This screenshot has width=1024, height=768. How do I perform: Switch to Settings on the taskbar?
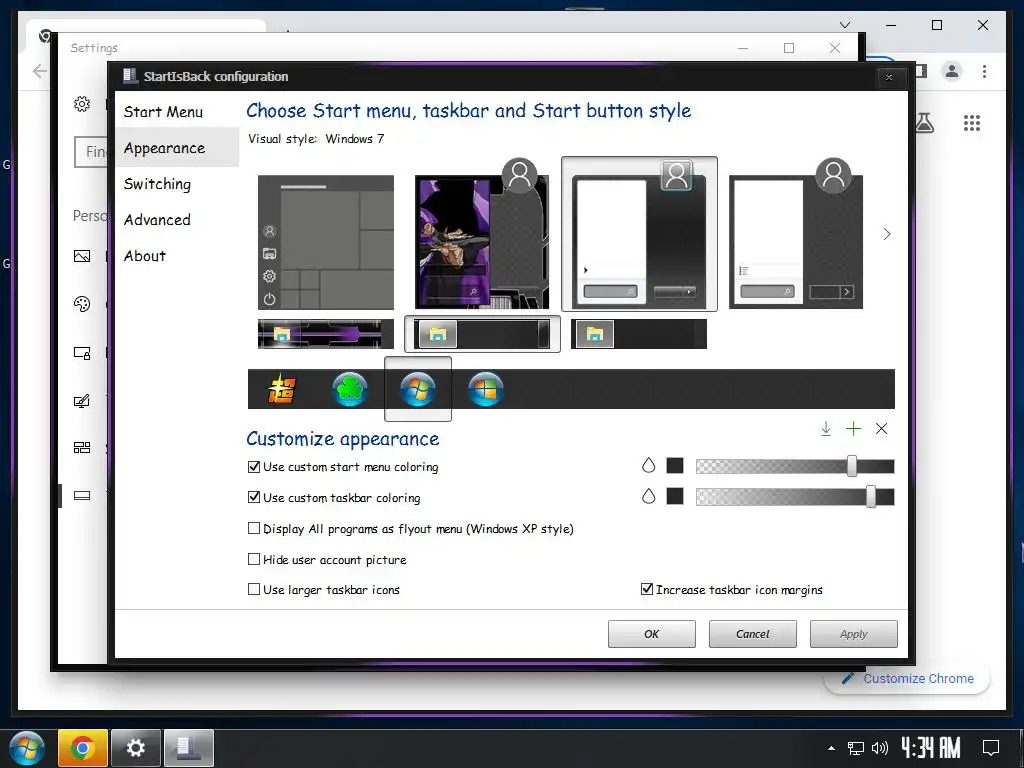tap(136, 748)
